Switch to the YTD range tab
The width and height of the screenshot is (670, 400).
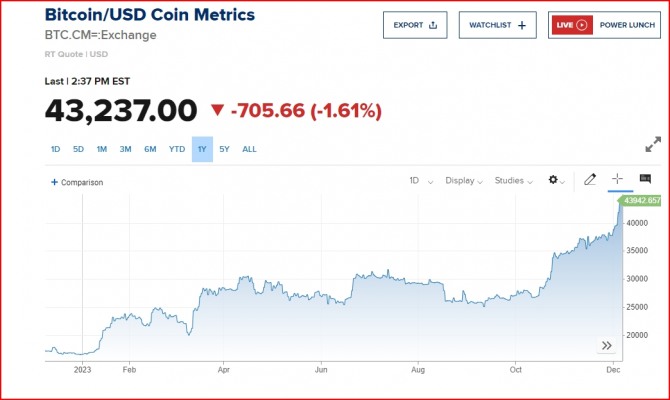click(177, 149)
